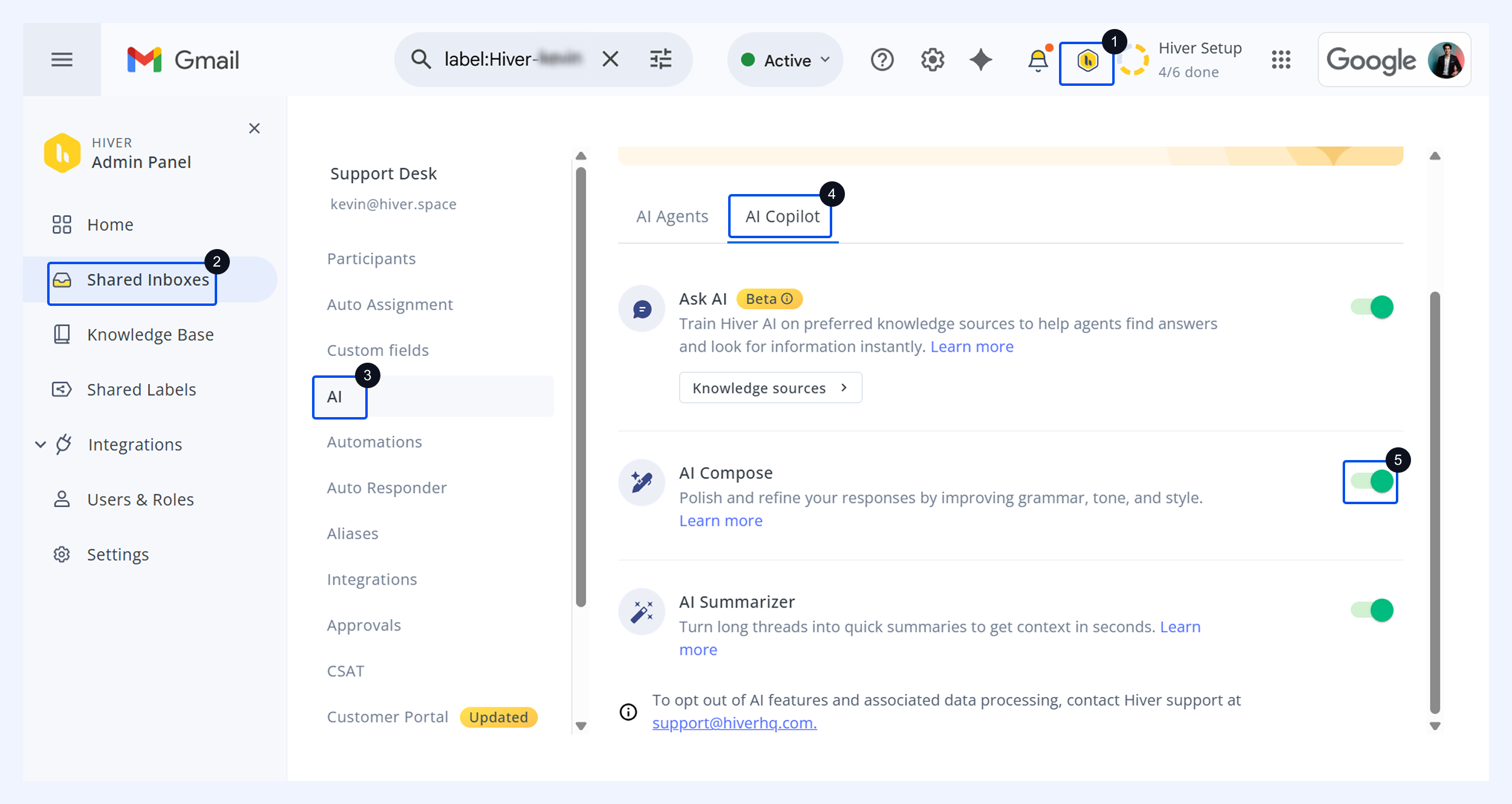Switch to the AI Agents tab
1512x804 pixels.
click(x=672, y=216)
